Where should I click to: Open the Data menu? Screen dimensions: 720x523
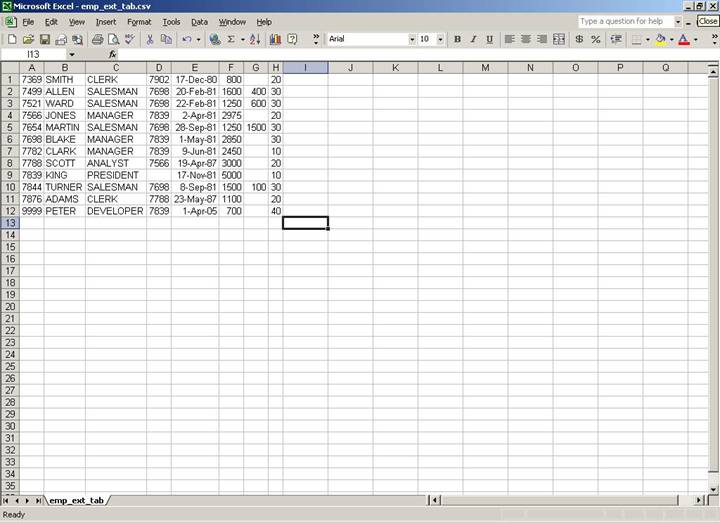click(200, 21)
